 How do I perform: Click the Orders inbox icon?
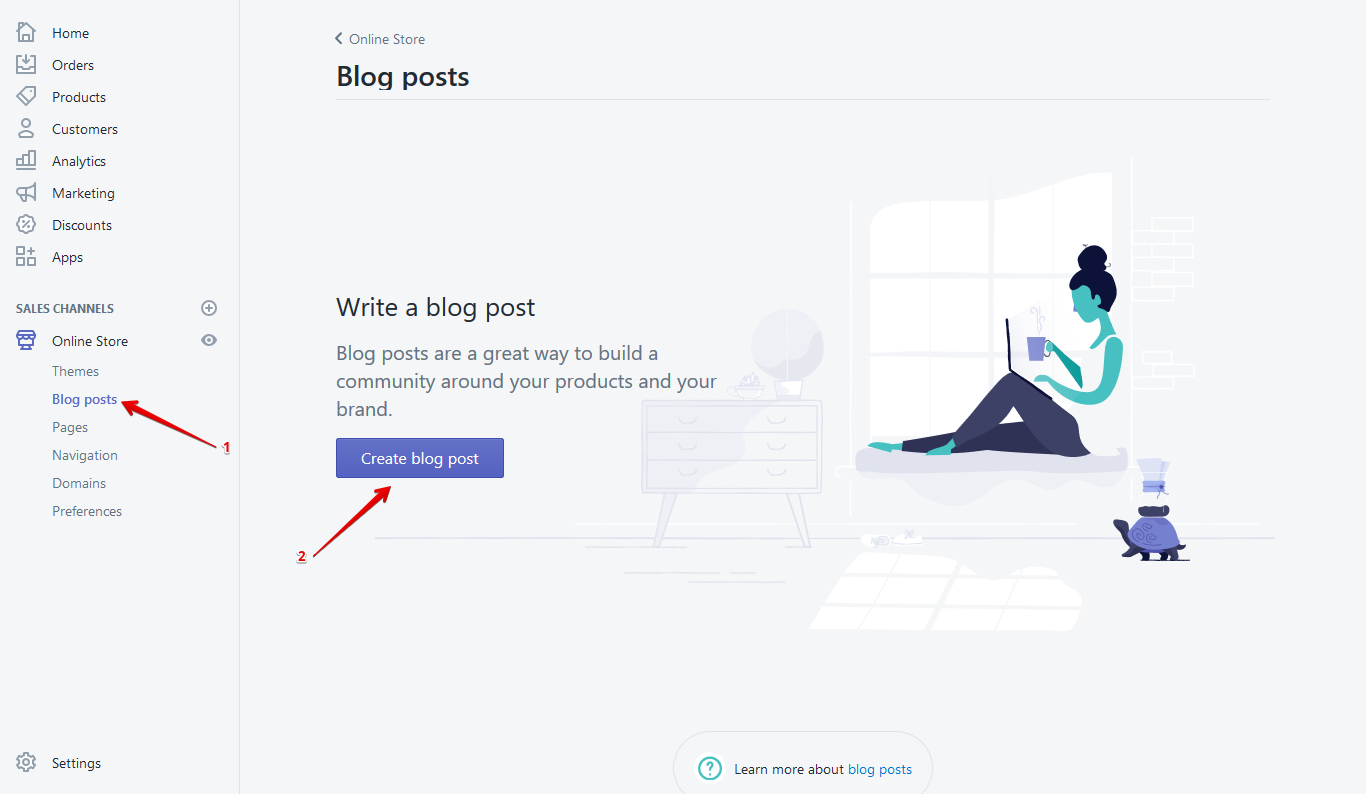tap(26, 65)
